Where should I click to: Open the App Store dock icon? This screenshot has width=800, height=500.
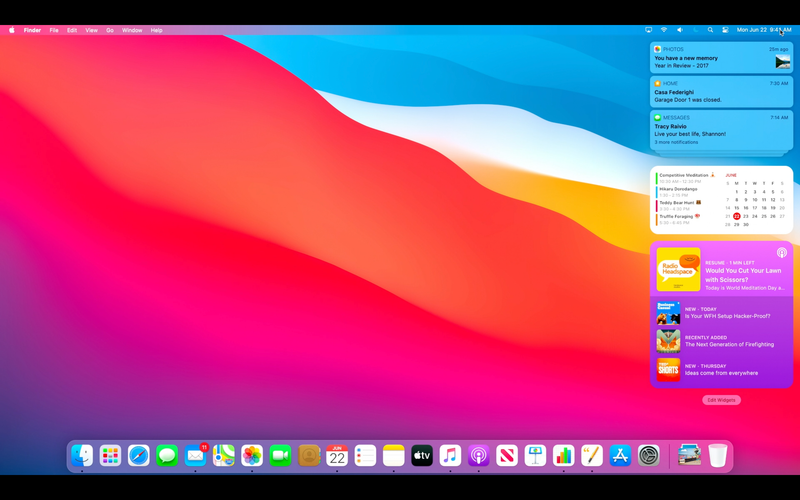[x=620, y=456]
